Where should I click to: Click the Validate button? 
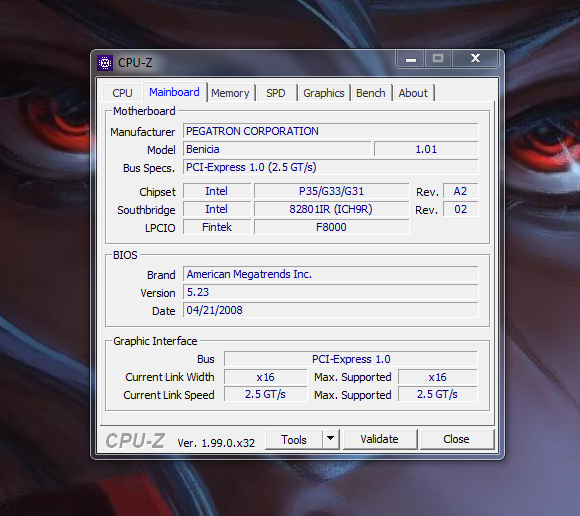[x=380, y=439]
